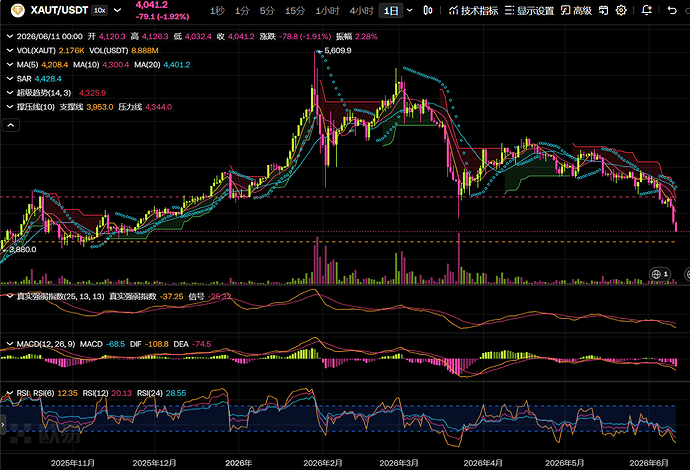Select the 15分 timeframe

[295, 11]
